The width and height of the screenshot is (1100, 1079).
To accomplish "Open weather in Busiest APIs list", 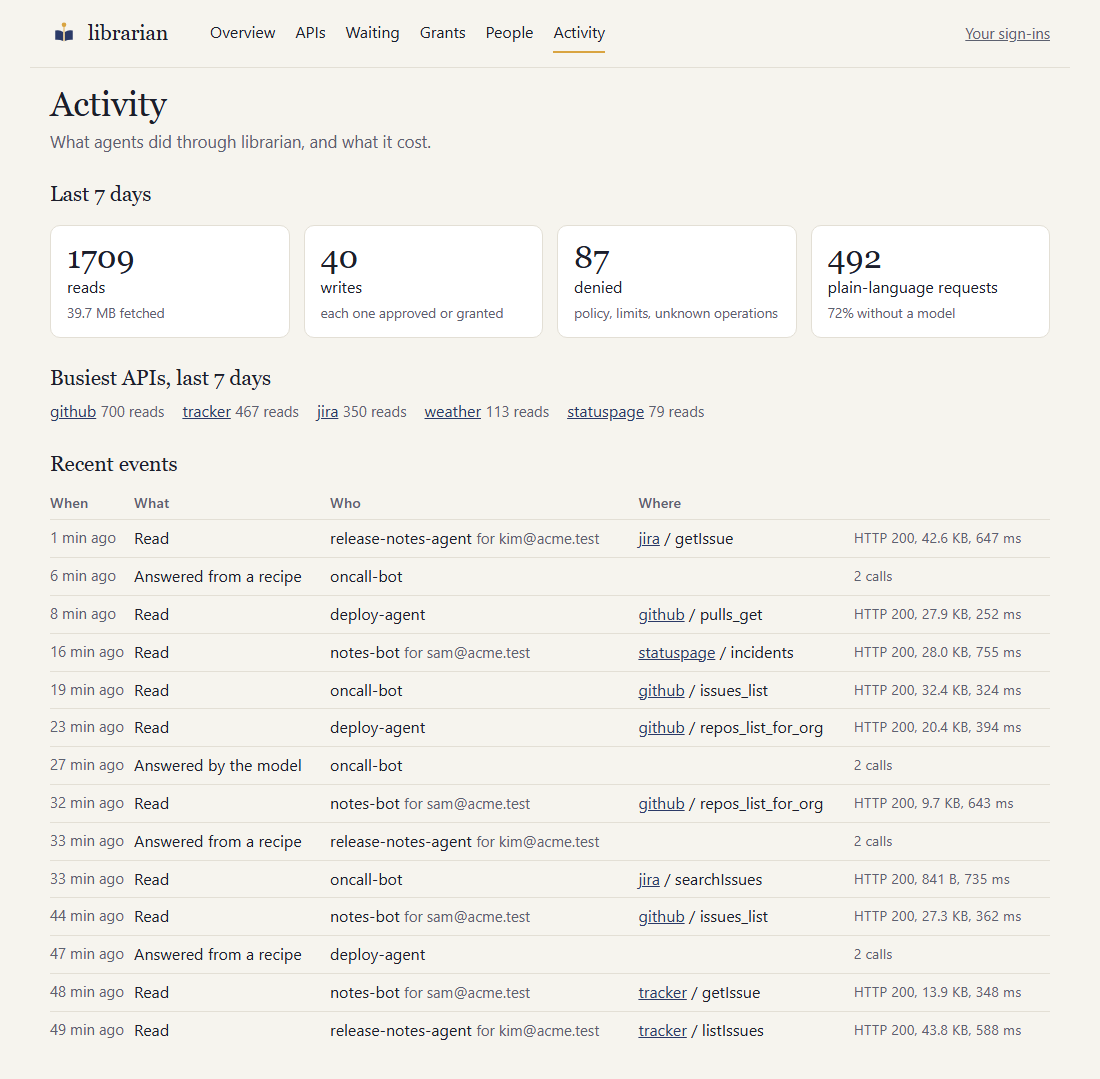I will pos(452,412).
